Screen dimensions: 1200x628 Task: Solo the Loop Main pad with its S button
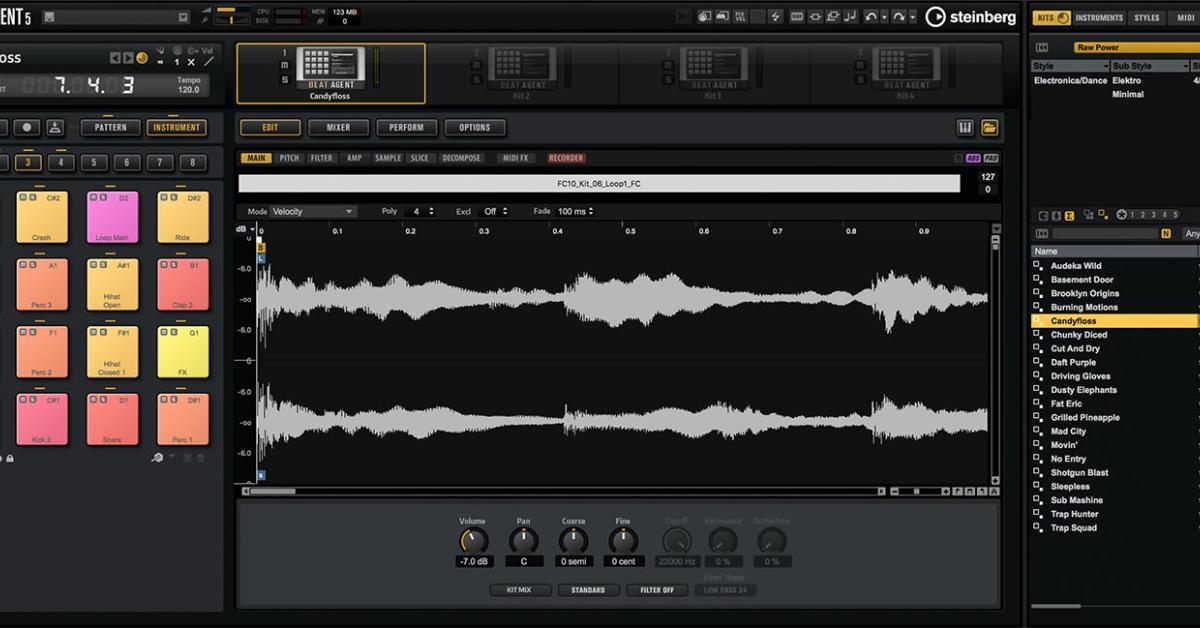point(103,198)
